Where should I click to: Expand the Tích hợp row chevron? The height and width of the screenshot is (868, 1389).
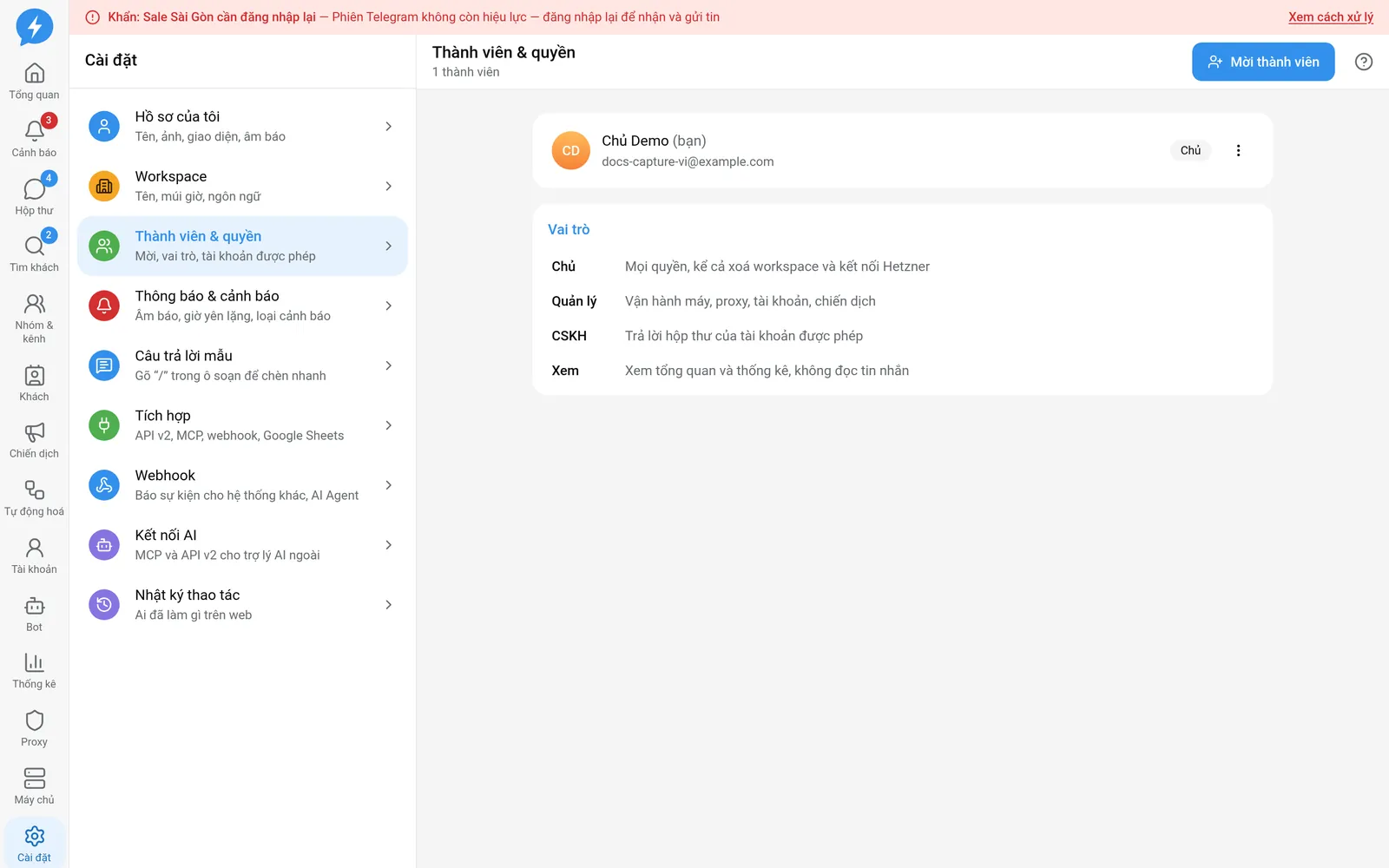[388, 425]
